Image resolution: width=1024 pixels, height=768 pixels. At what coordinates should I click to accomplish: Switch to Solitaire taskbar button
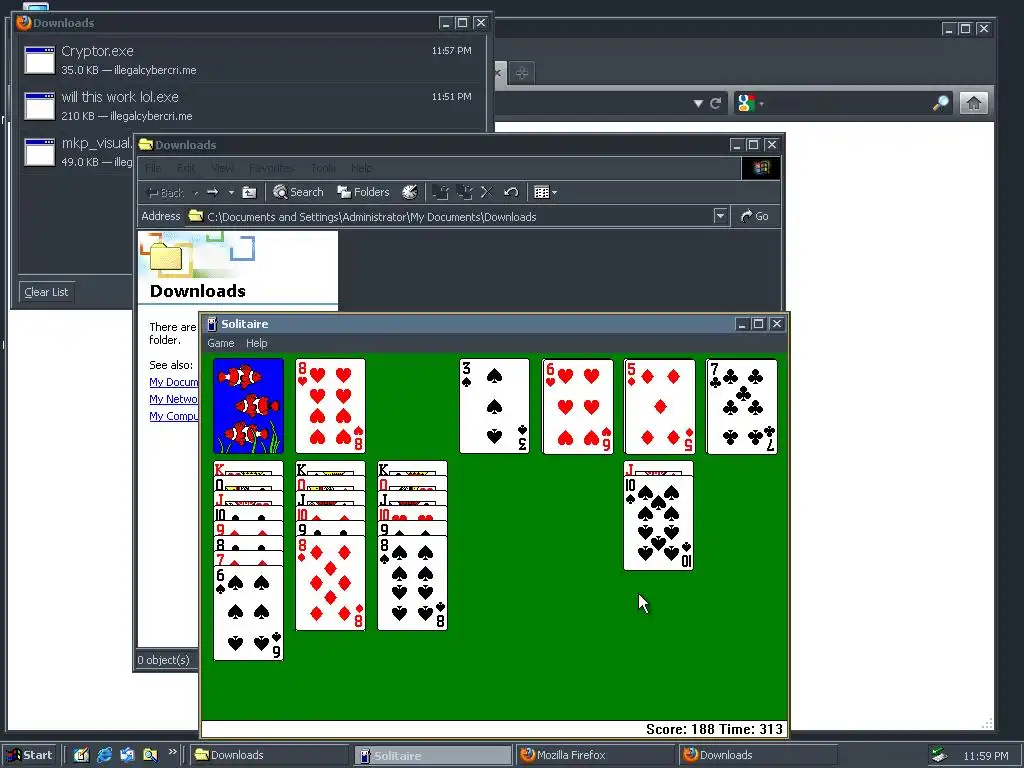[433, 755]
